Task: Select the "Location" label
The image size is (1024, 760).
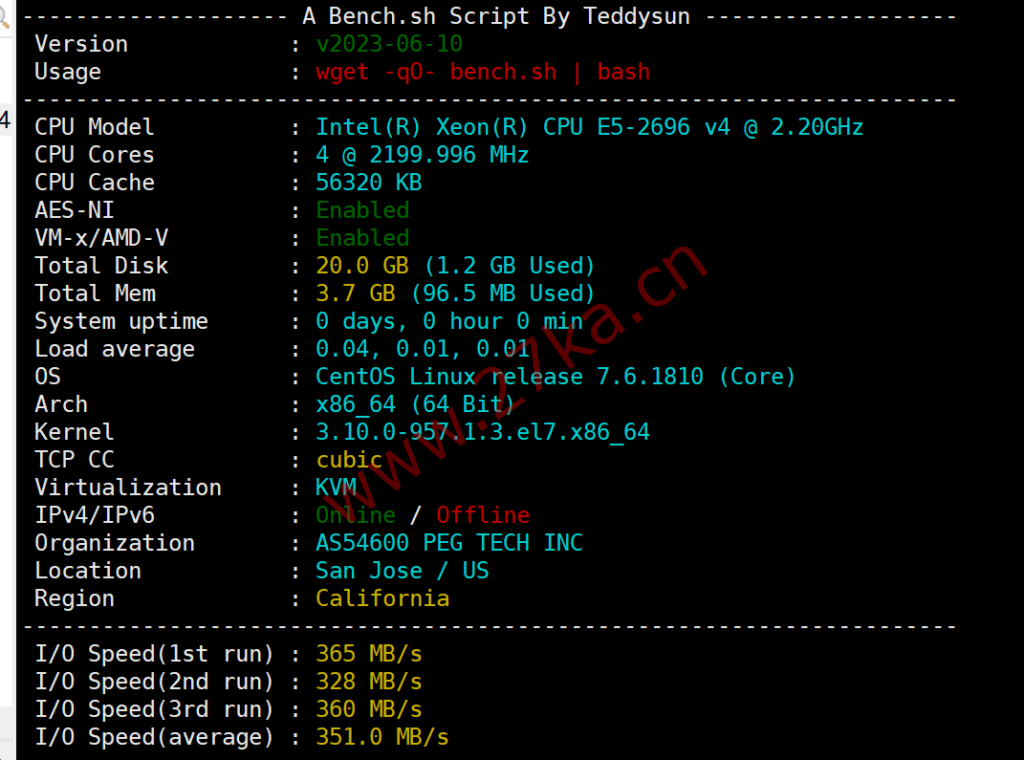Action: pos(88,571)
